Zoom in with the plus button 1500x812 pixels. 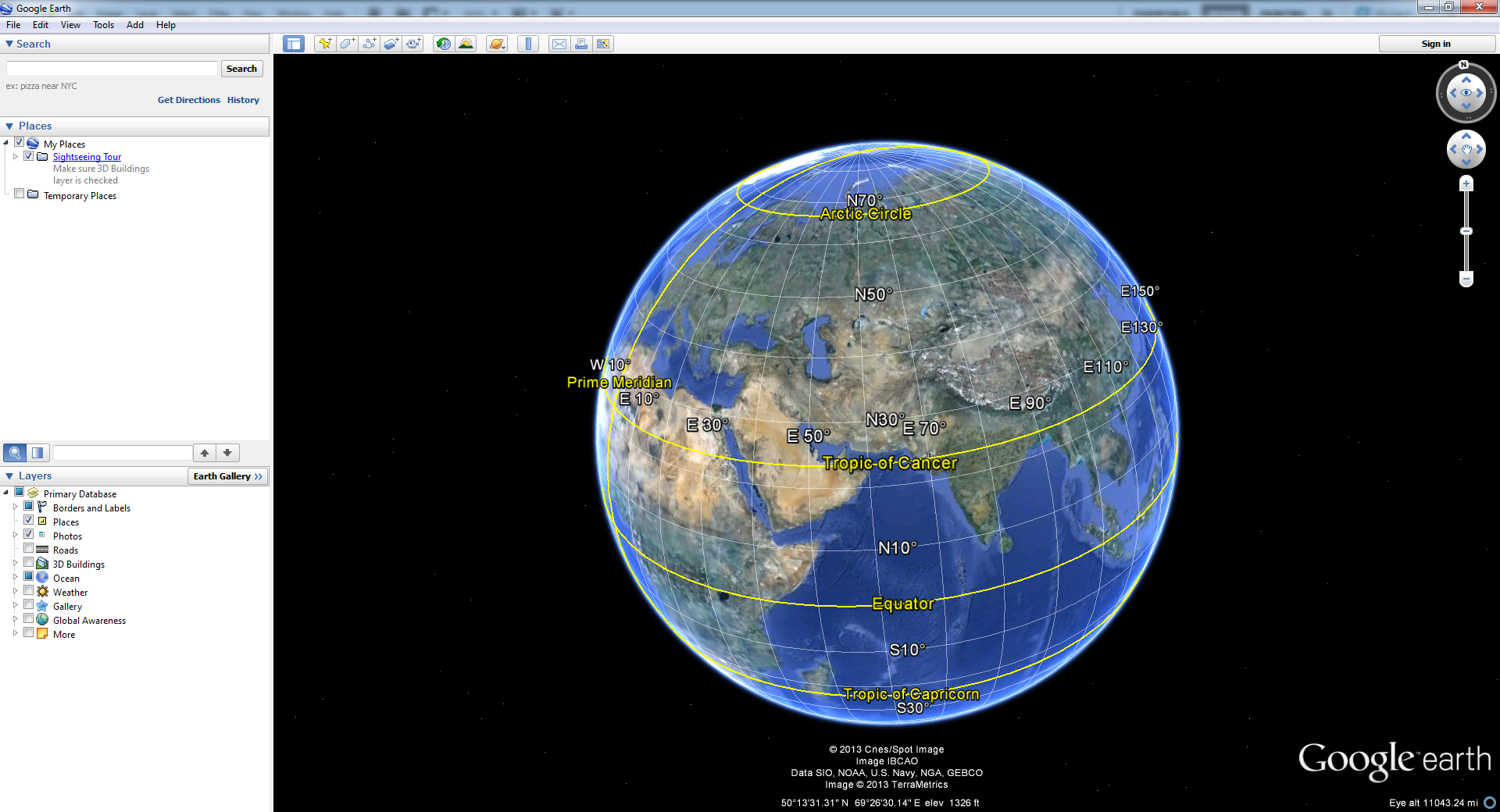click(x=1466, y=184)
